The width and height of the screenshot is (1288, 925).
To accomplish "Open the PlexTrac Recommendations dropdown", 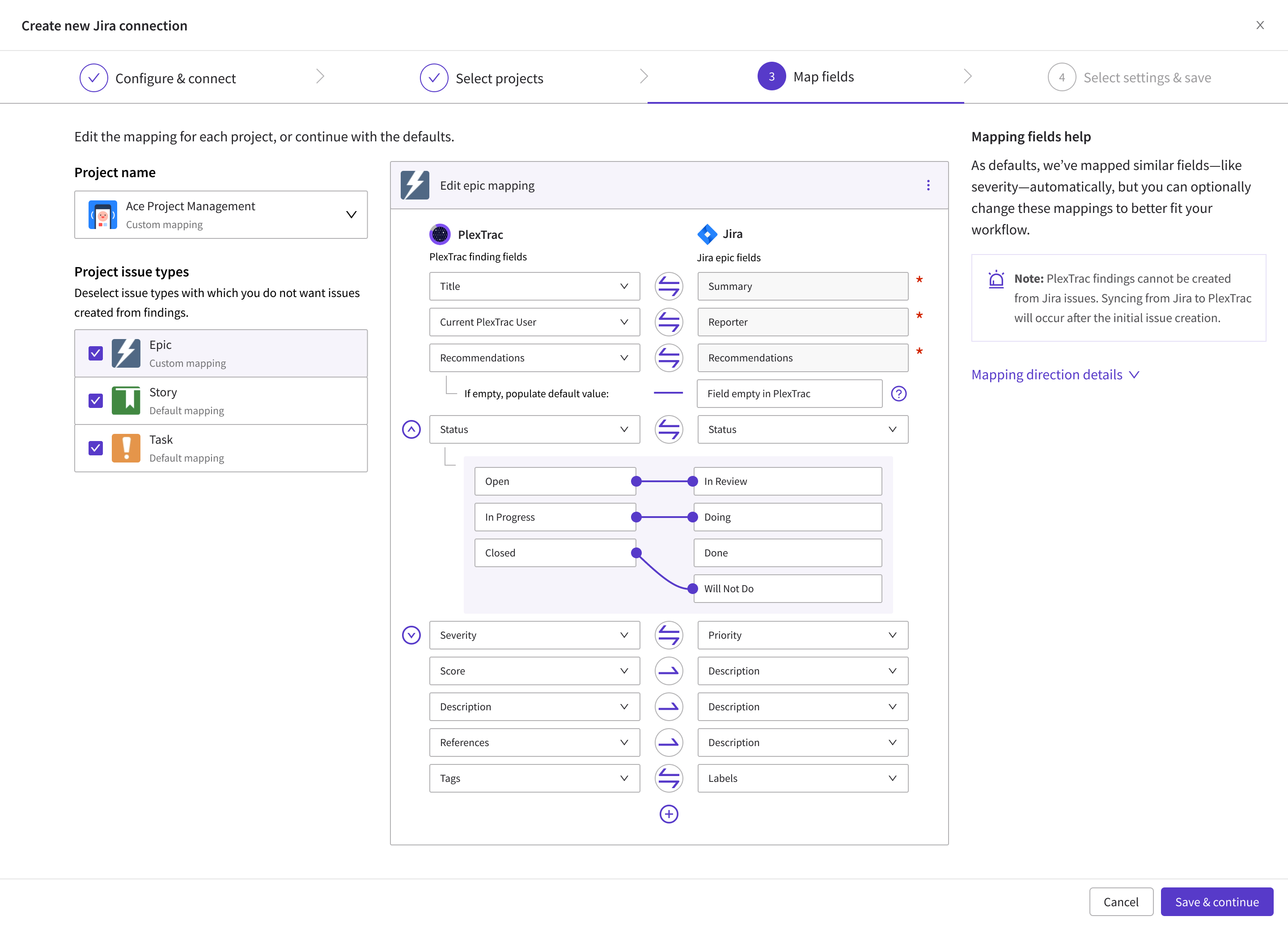I will pos(534,358).
